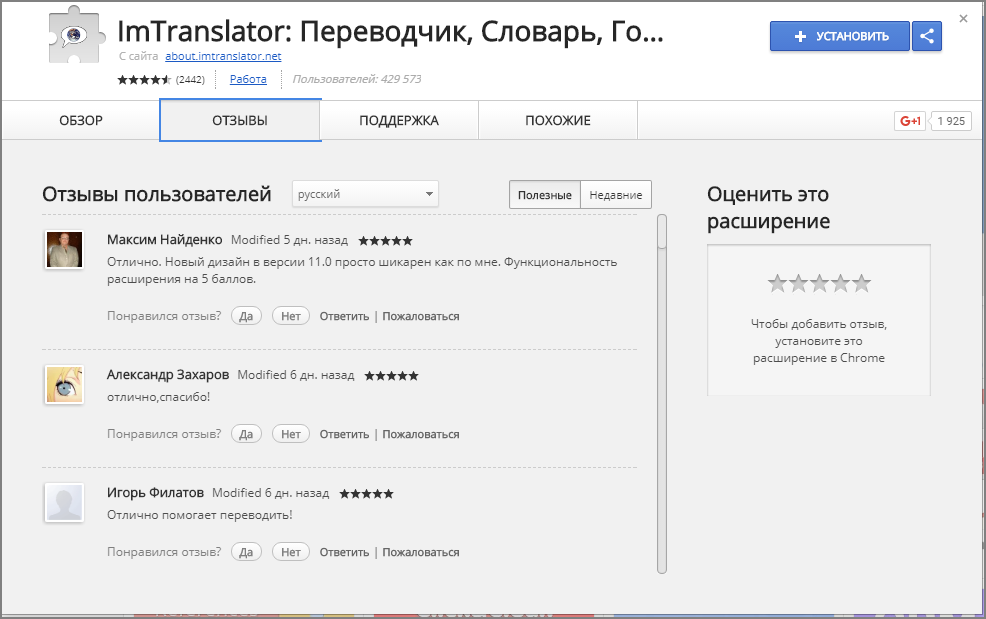Open the ПОДДЕРЖКА tab
This screenshot has width=986, height=619.
point(398,119)
